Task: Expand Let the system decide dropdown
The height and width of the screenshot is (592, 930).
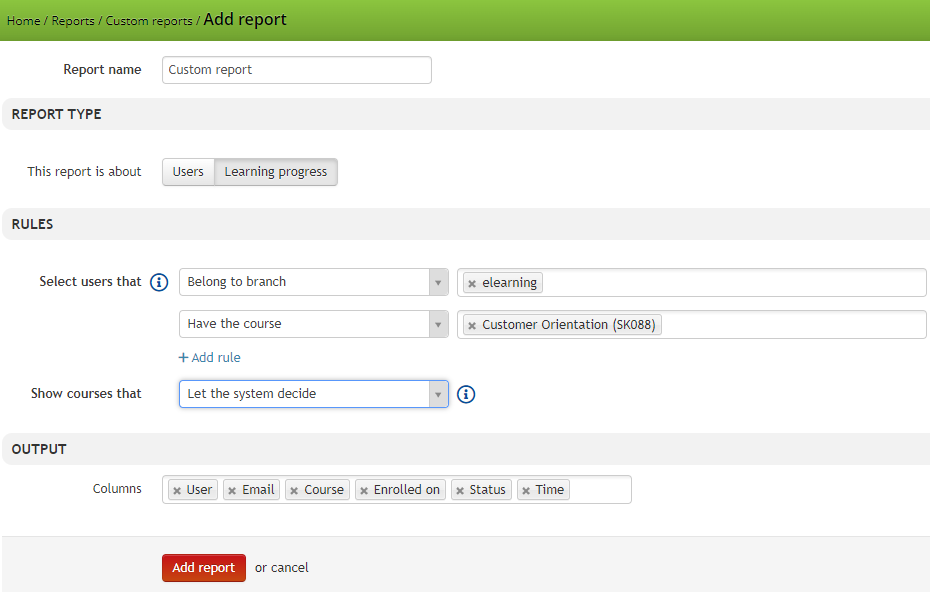Action: pos(314,394)
